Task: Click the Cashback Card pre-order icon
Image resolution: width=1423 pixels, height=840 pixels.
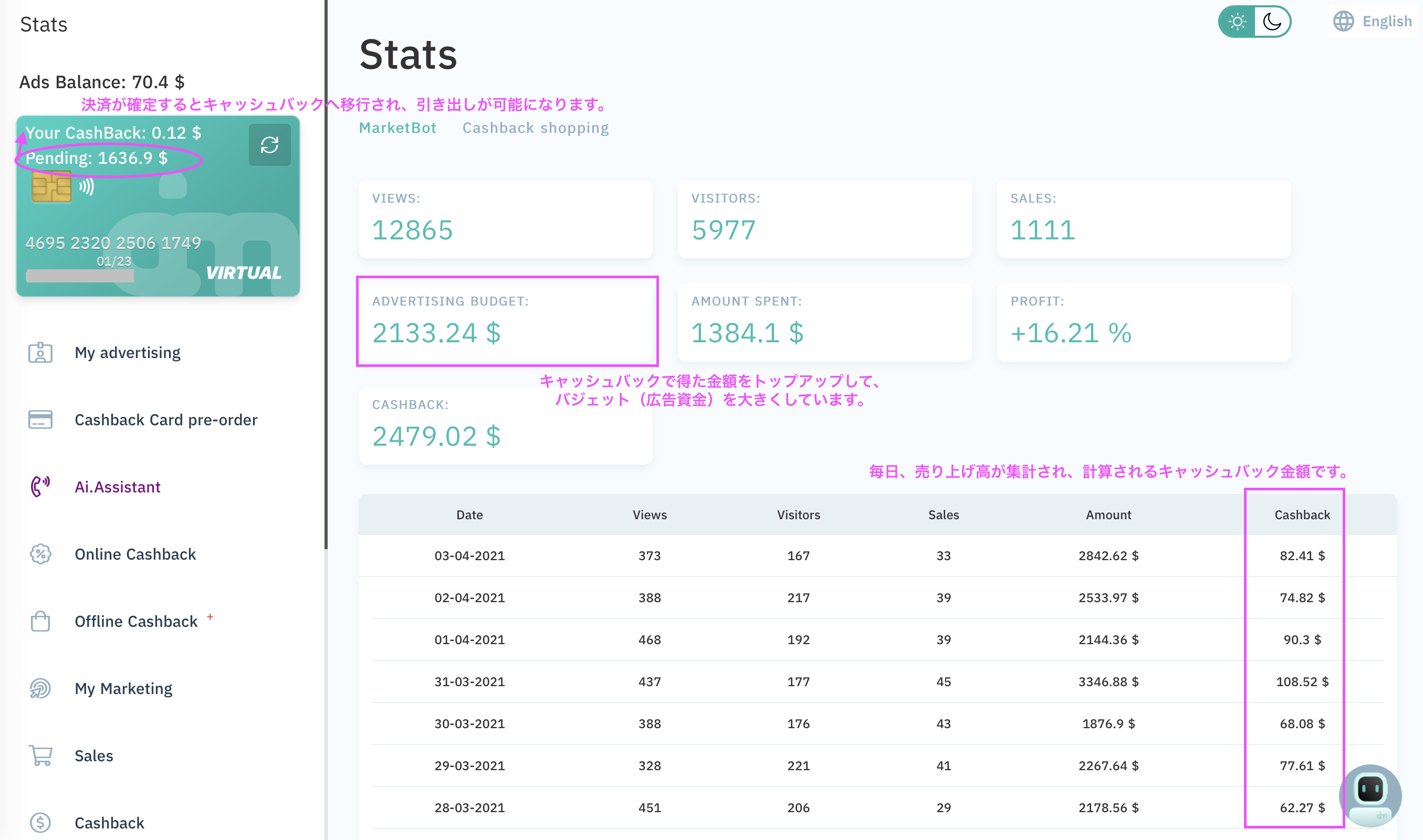Action: pos(40,419)
